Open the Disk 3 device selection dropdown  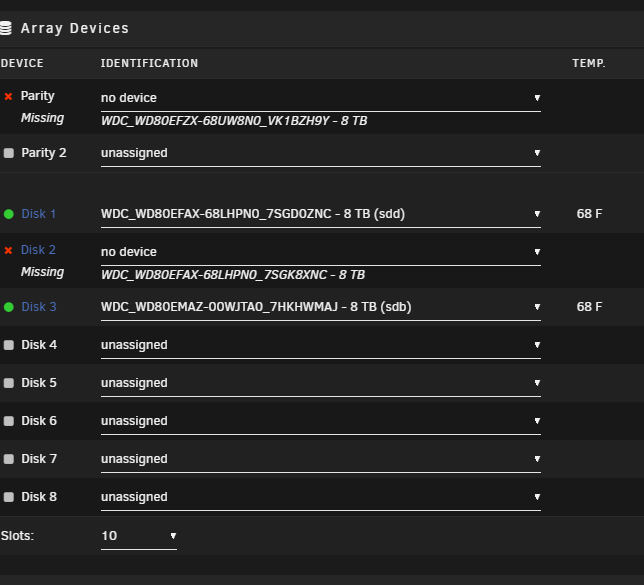[321, 307]
